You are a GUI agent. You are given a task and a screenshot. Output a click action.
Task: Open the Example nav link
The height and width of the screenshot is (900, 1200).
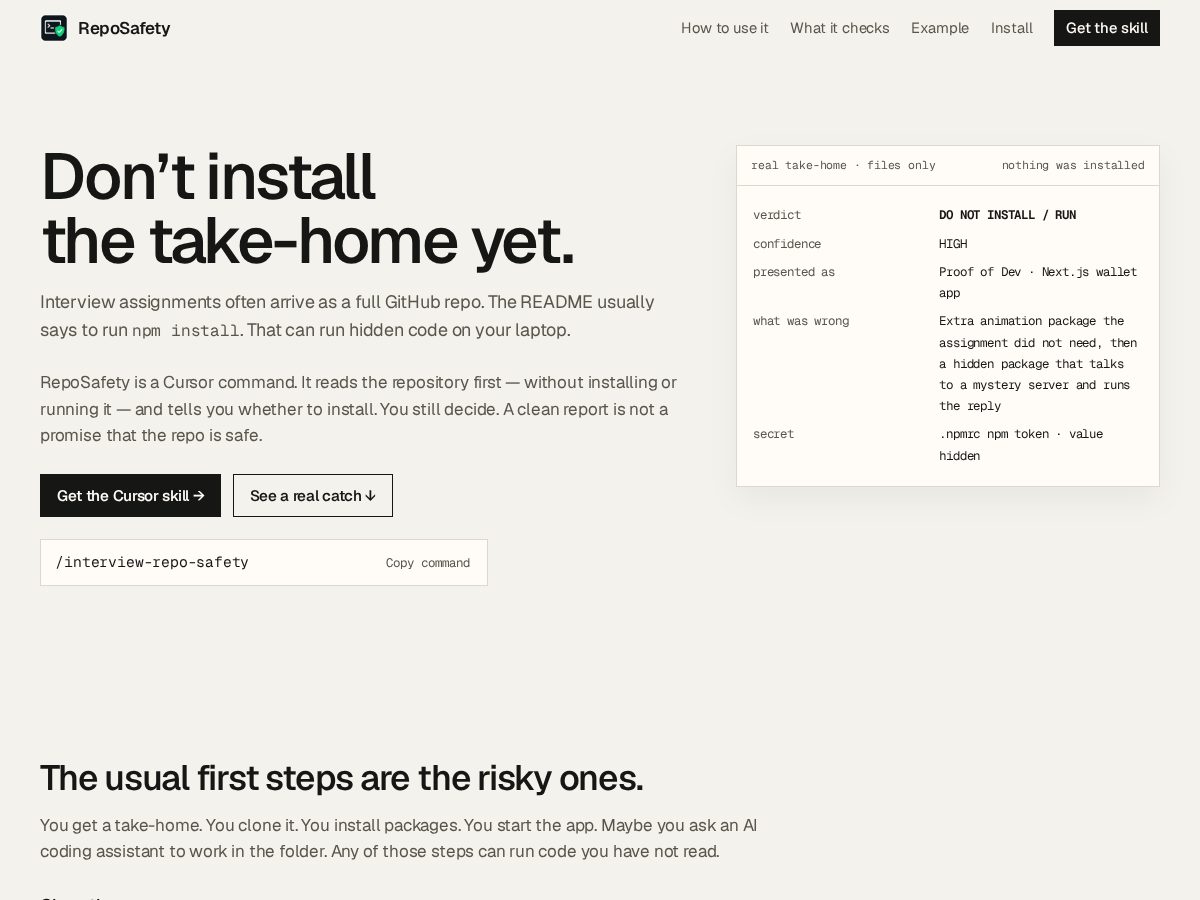coord(940,28)
